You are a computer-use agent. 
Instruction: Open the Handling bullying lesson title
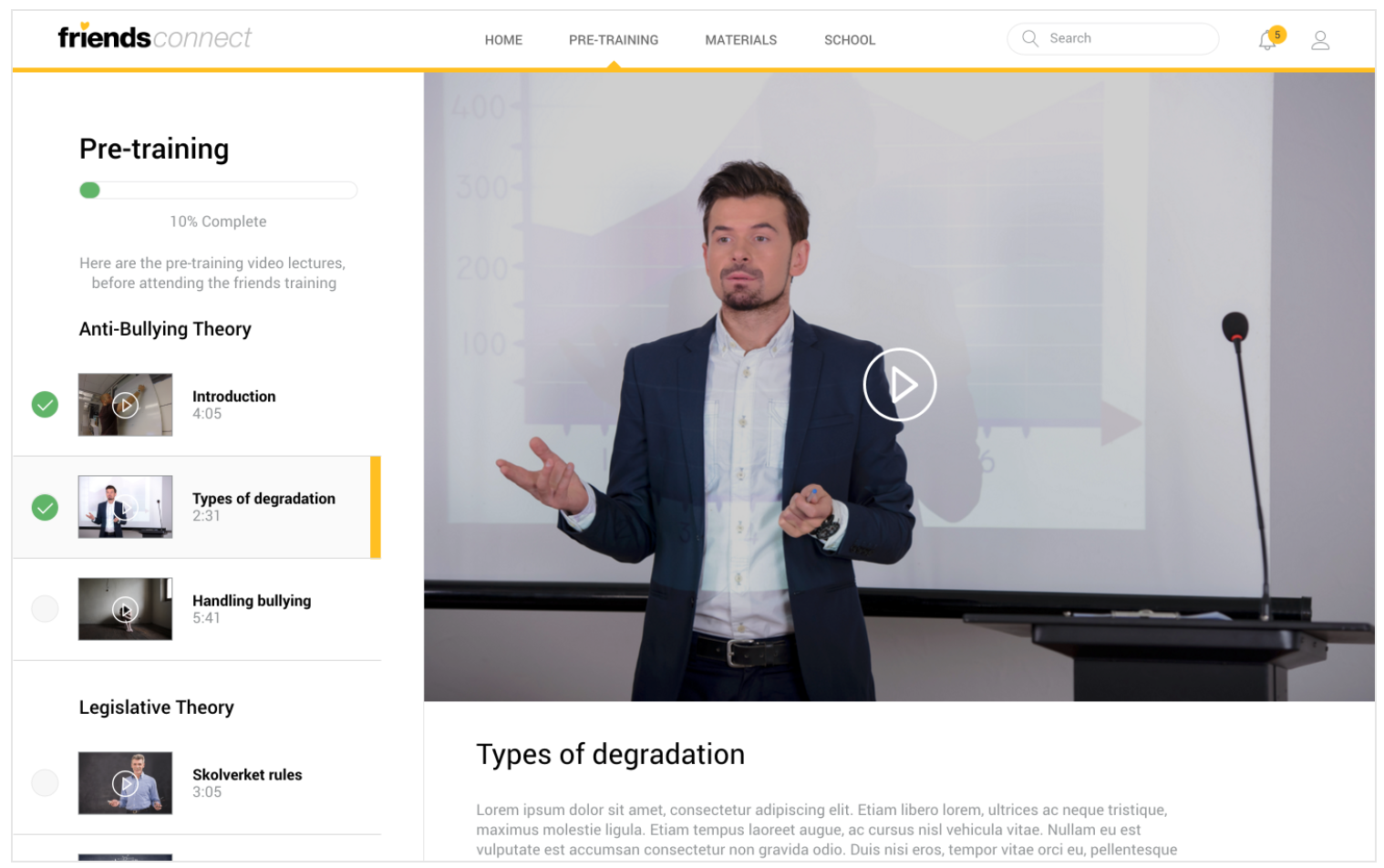point(252,600)
